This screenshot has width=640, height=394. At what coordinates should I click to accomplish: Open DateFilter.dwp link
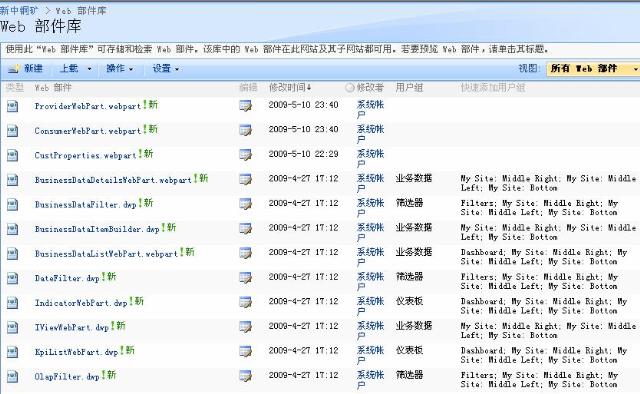(67, 278)
